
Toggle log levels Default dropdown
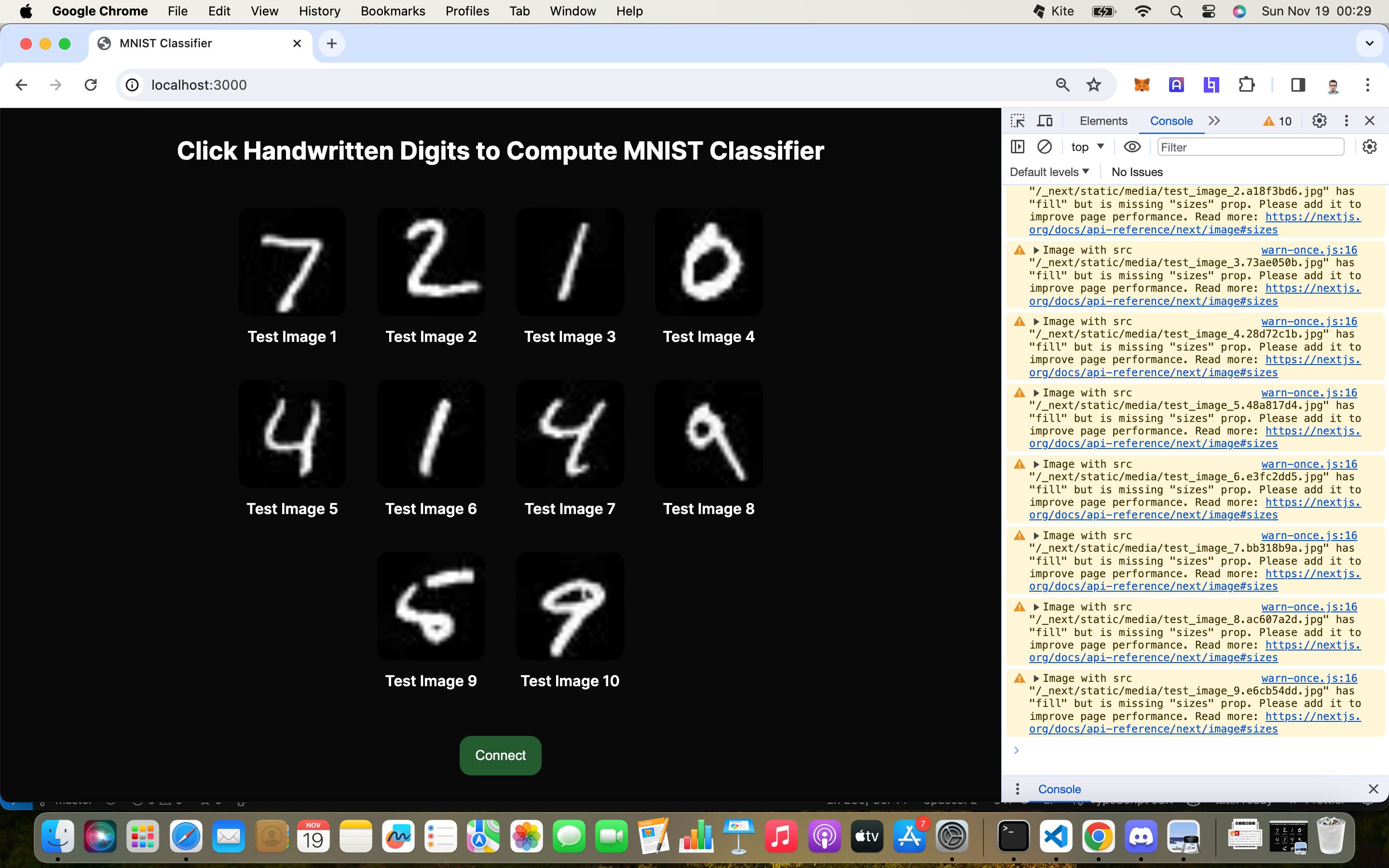click(x=1050, y=171)
